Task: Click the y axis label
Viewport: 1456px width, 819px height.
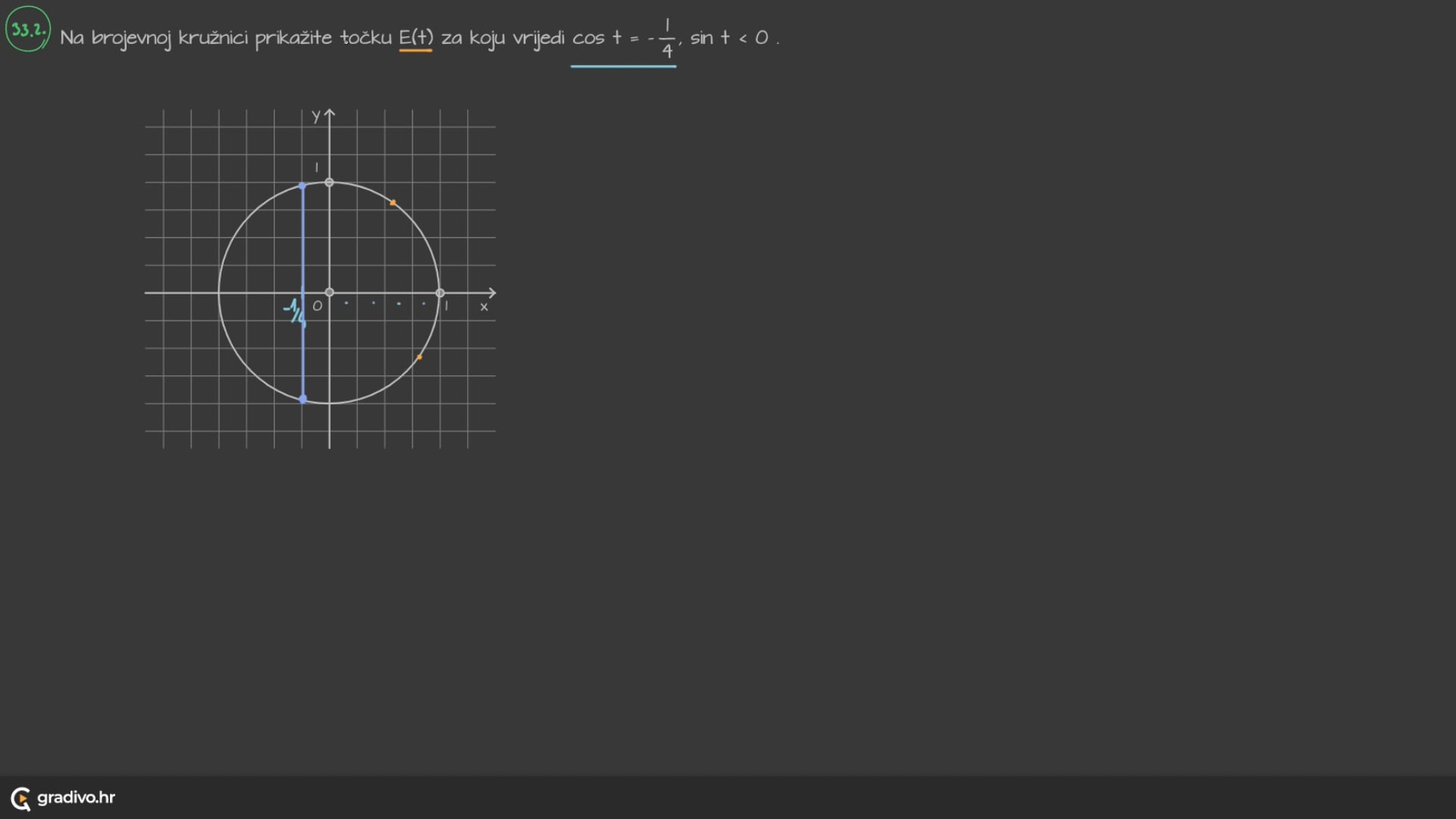Action: pyautogui.click(x=315, y=116)
